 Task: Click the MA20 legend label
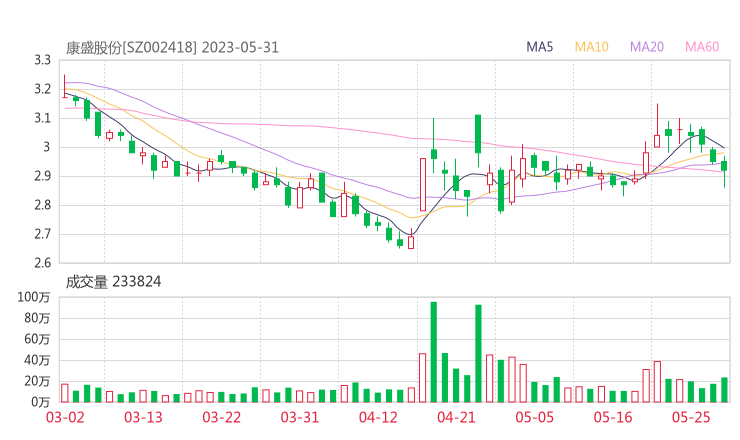pos(647,47)
